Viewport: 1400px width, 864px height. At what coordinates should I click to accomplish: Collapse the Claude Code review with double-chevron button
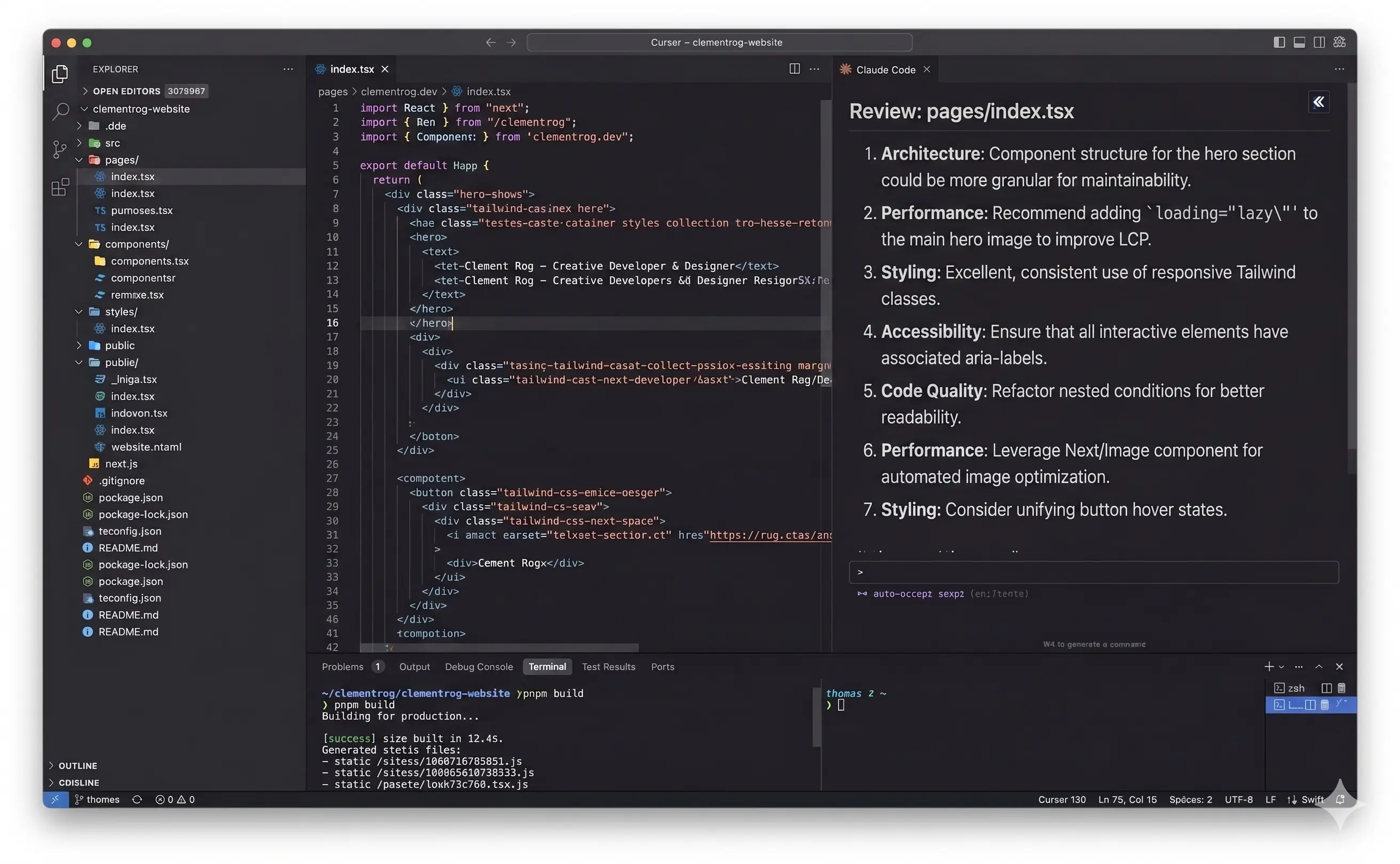[x=1318, y=102]
